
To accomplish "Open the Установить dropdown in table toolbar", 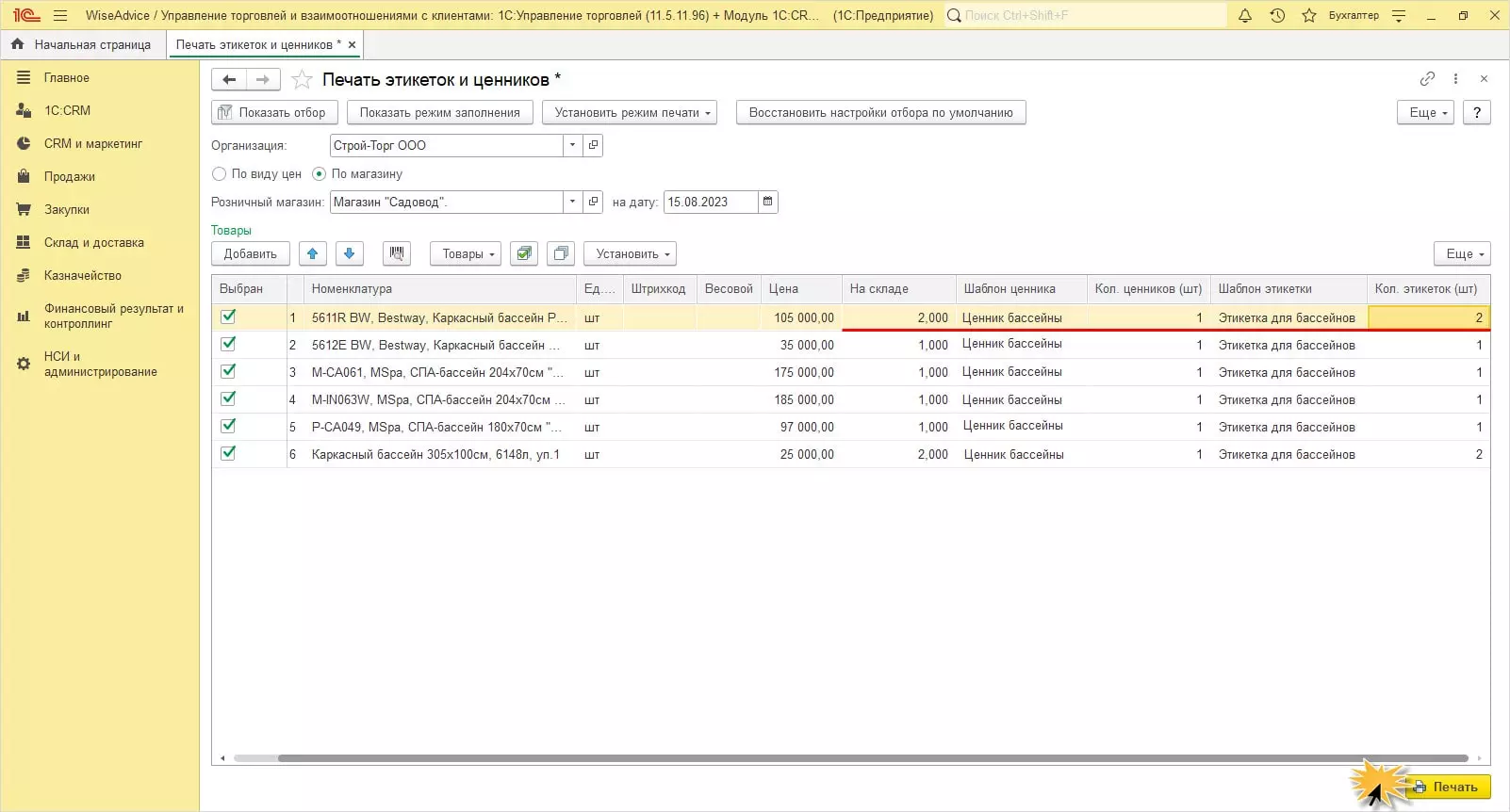I will tap(630, 253).
